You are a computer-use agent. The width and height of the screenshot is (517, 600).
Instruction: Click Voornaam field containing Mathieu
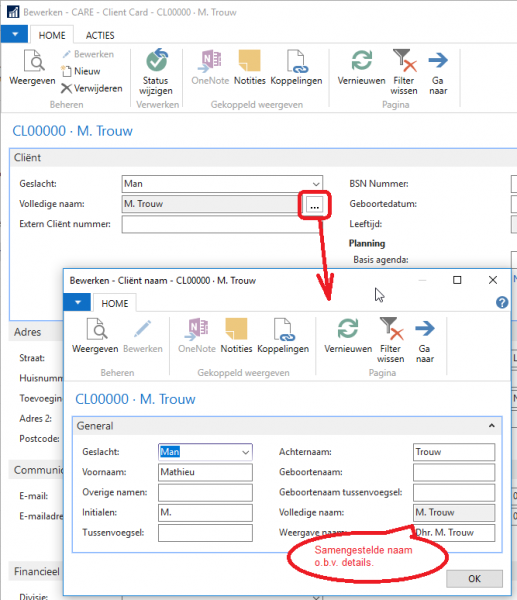[205, 472]
